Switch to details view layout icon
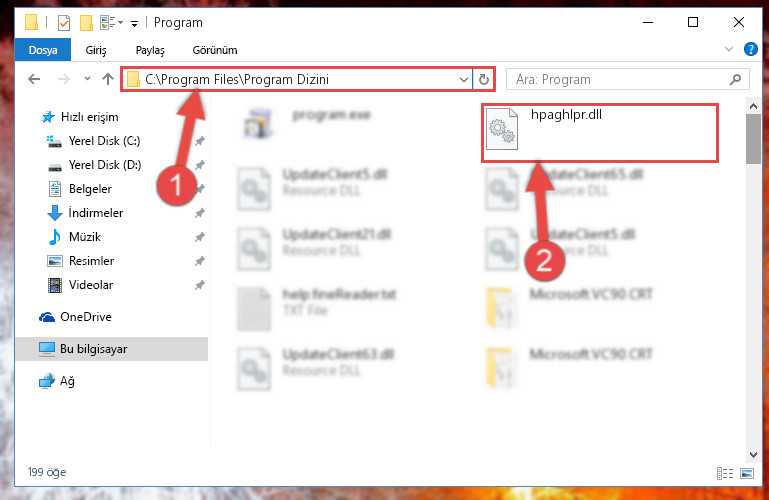This screenshot has height=500, width=769. pos(725,473)
